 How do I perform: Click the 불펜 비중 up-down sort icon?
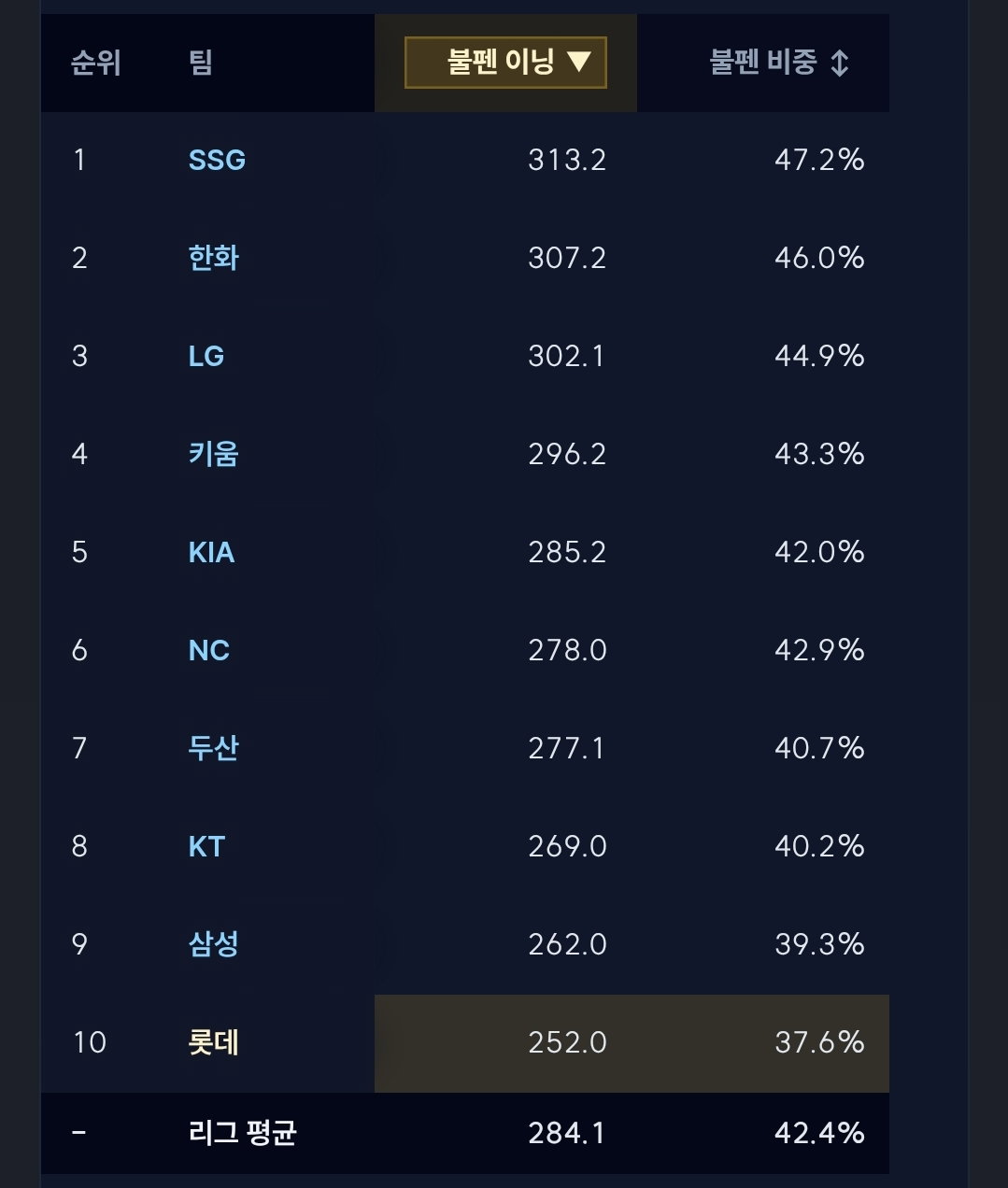coord(839,63)
